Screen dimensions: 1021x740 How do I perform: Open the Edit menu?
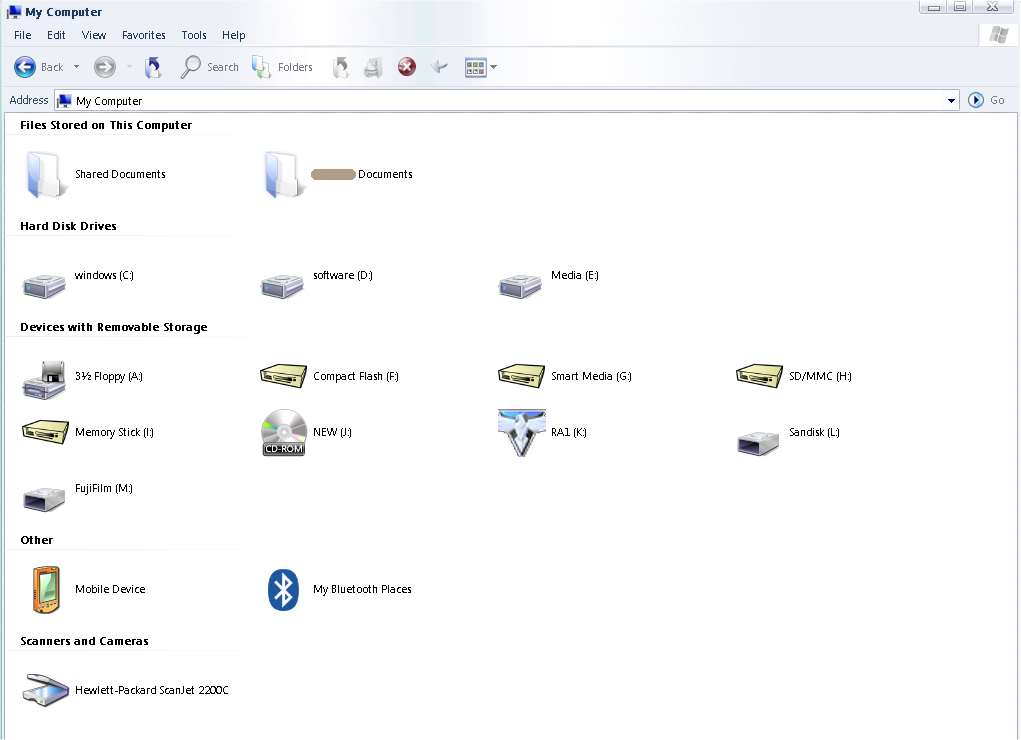click(56, 35)
